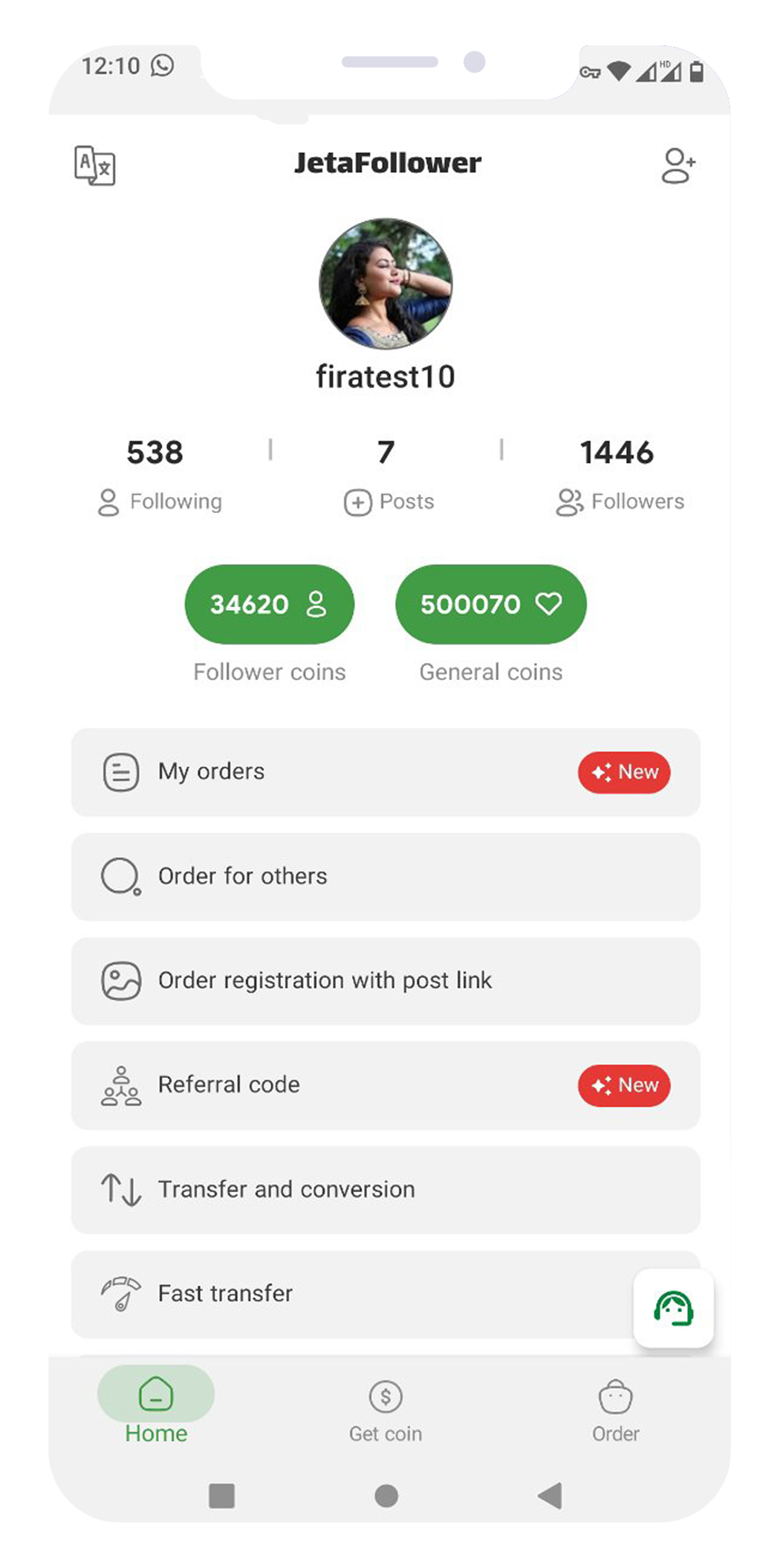This screenshot has height=1568, width=780.
Task: Open the customer support headset icon
Action: click(674, 1308)
